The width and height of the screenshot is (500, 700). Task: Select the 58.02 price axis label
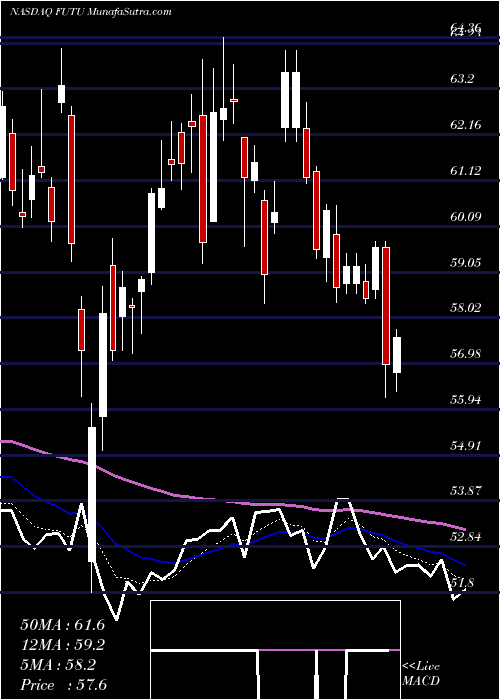tap(466, 308)
